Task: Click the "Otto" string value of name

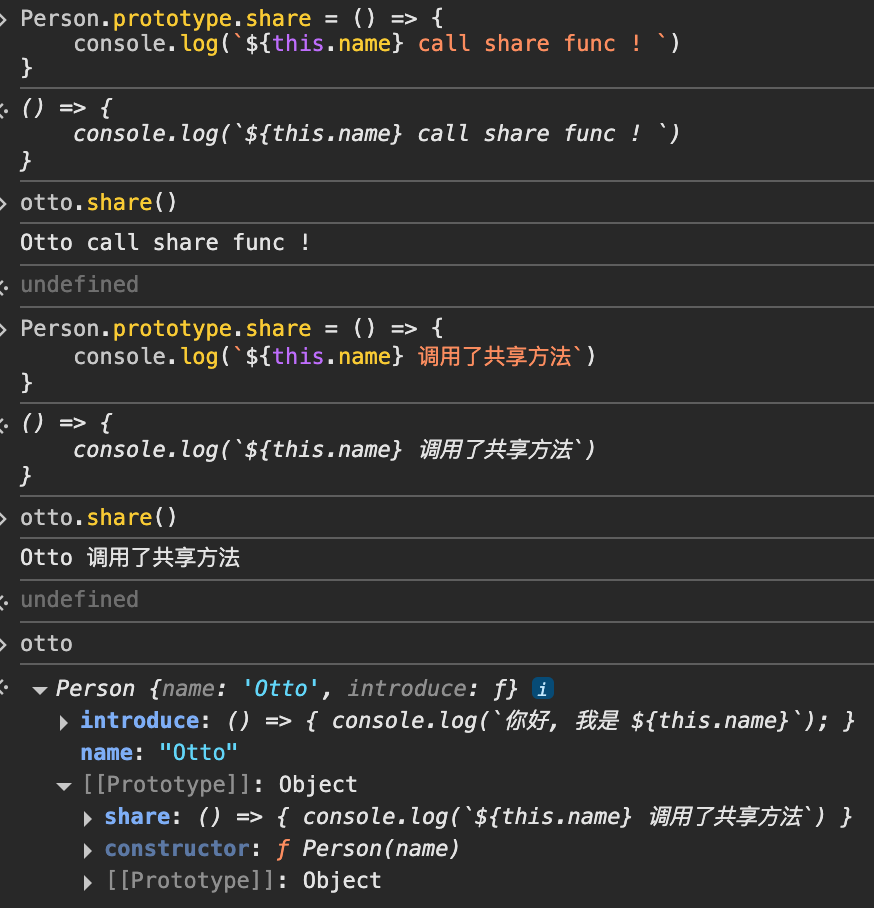Action: tap(198, 753)
